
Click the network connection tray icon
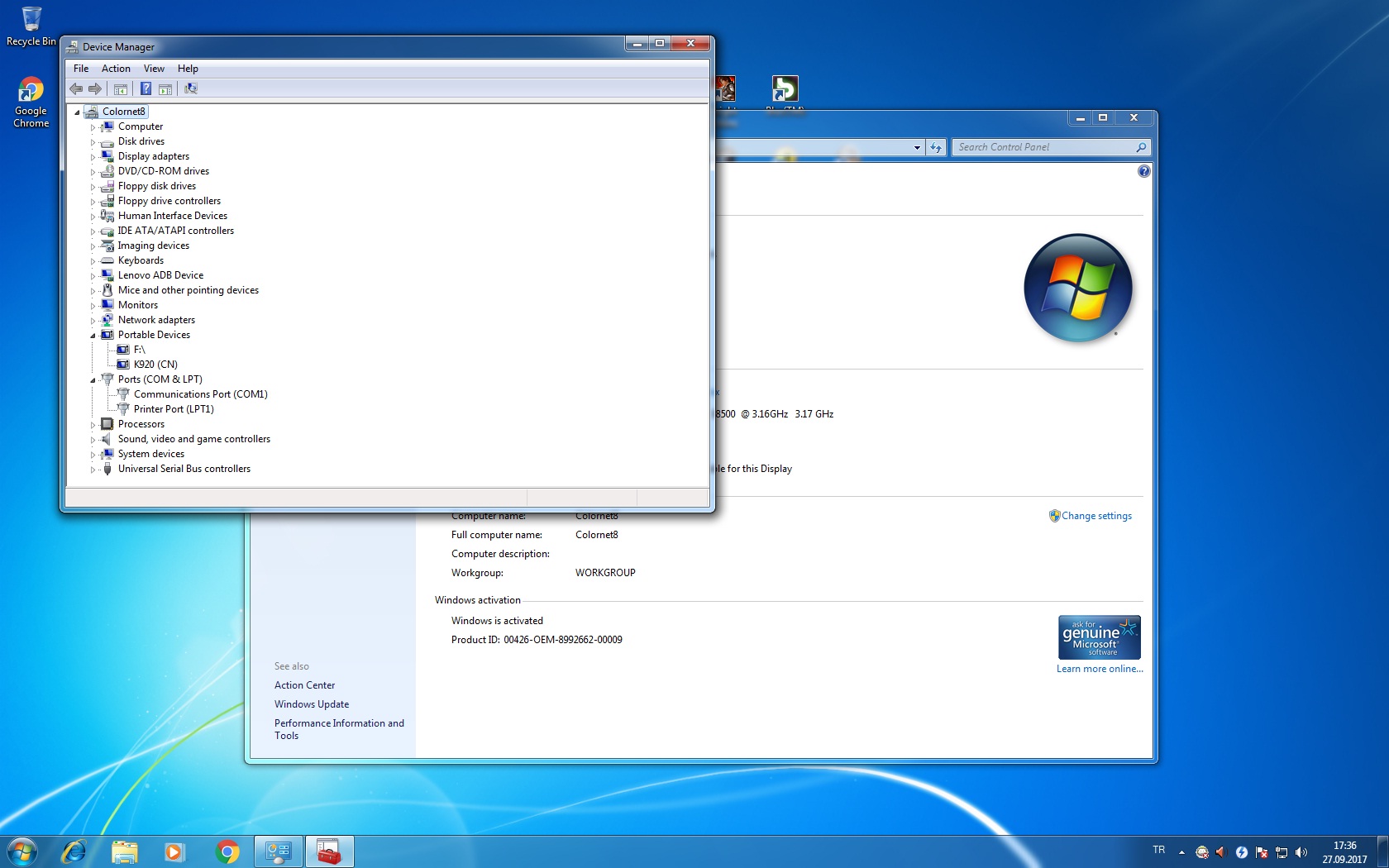tap(1282, 852)
